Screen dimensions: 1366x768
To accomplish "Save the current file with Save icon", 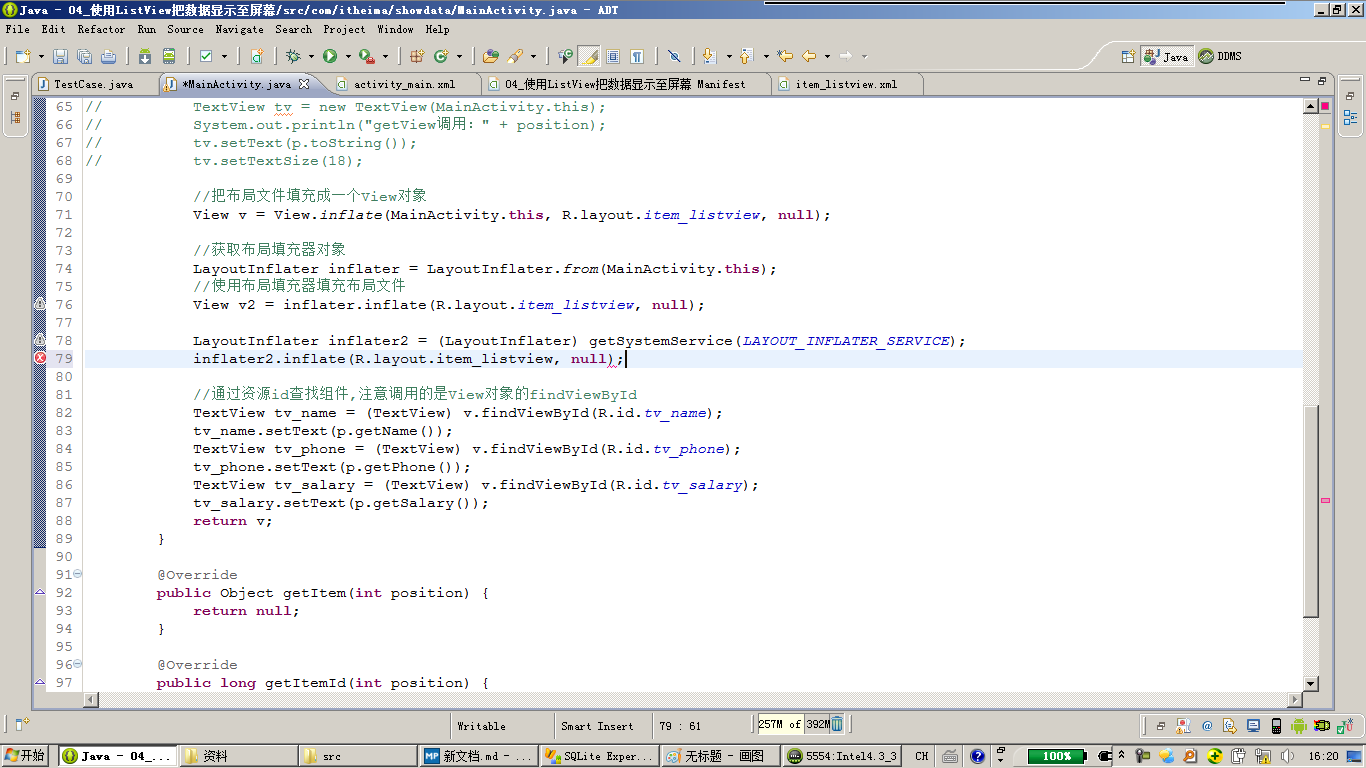I will point(60,57).
